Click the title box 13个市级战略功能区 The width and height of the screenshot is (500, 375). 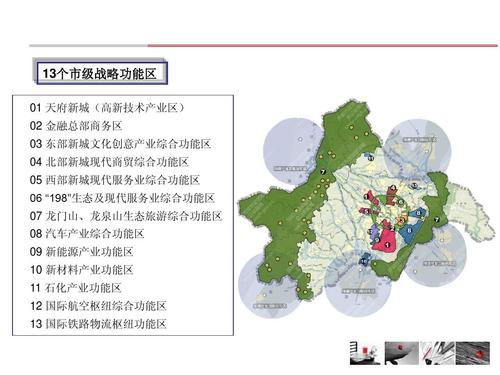click(101, 73)
